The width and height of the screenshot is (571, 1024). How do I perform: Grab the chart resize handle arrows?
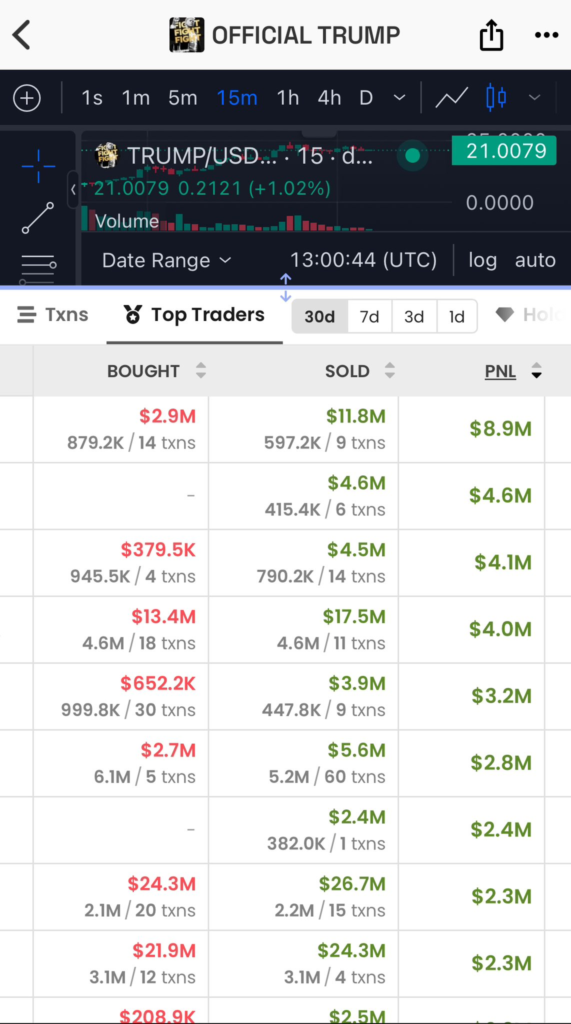pyautogui.click(x=286, y=288)
